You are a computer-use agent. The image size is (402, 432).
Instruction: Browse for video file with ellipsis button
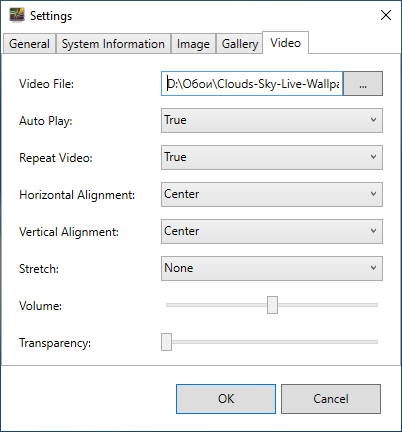tap(363, 84)
